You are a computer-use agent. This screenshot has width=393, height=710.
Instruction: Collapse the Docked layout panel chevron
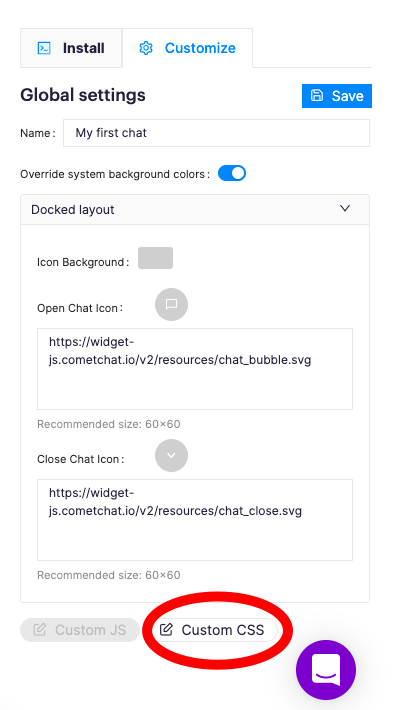point(345,208)
